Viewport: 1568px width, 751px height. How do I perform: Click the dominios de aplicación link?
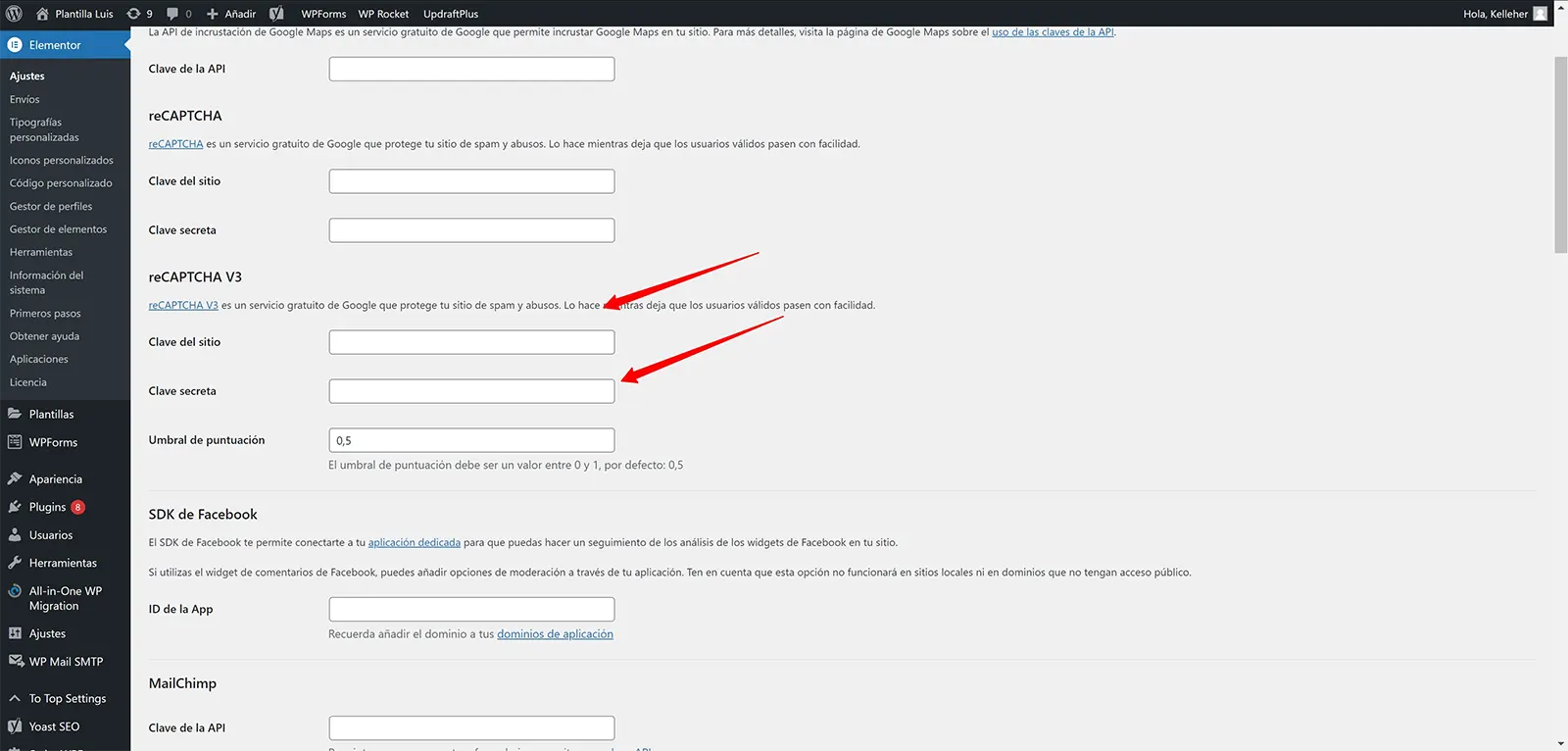tap(555, 634)
